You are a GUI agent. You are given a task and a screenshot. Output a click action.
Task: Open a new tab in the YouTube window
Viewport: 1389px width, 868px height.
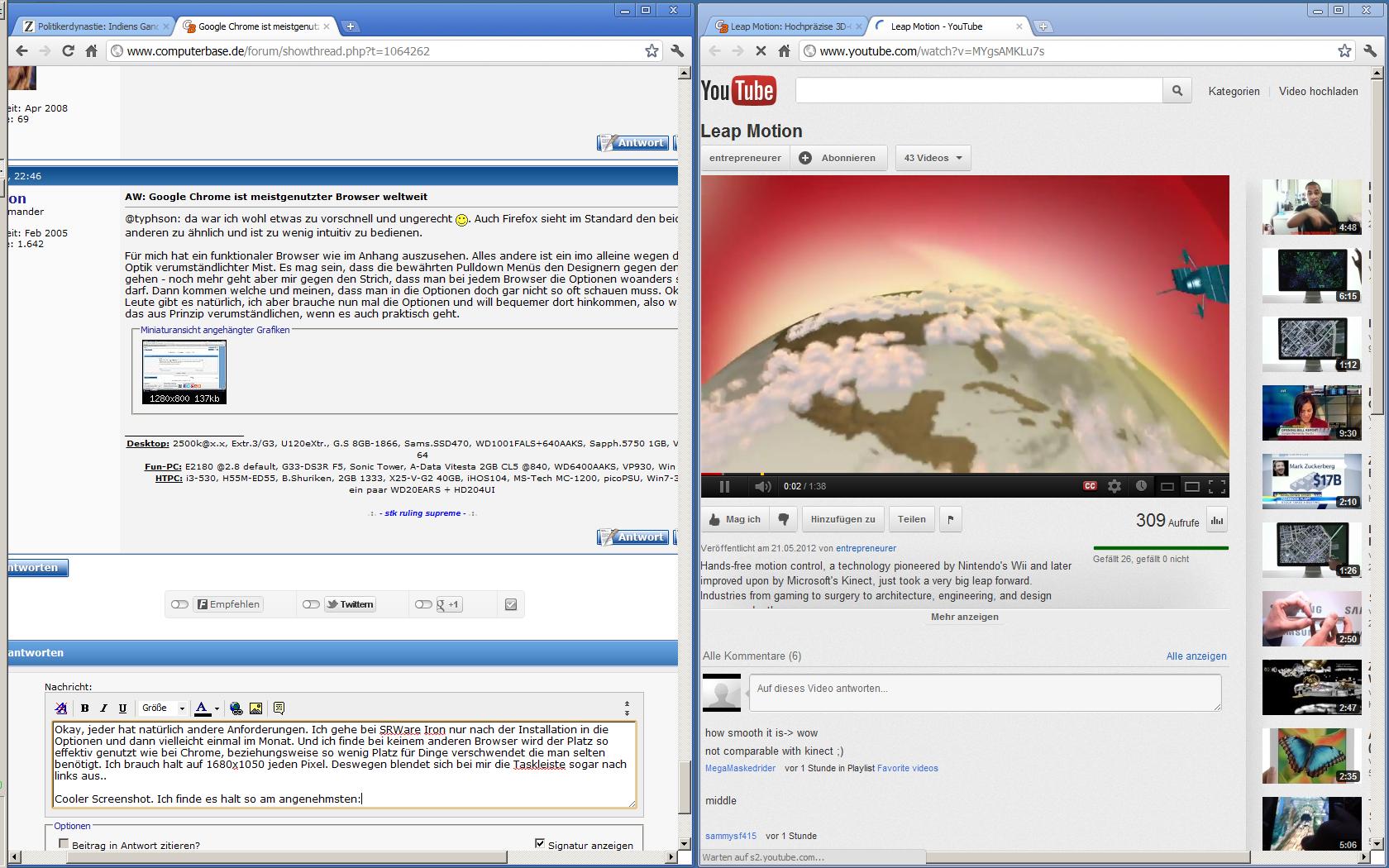tap(1043, 26)
